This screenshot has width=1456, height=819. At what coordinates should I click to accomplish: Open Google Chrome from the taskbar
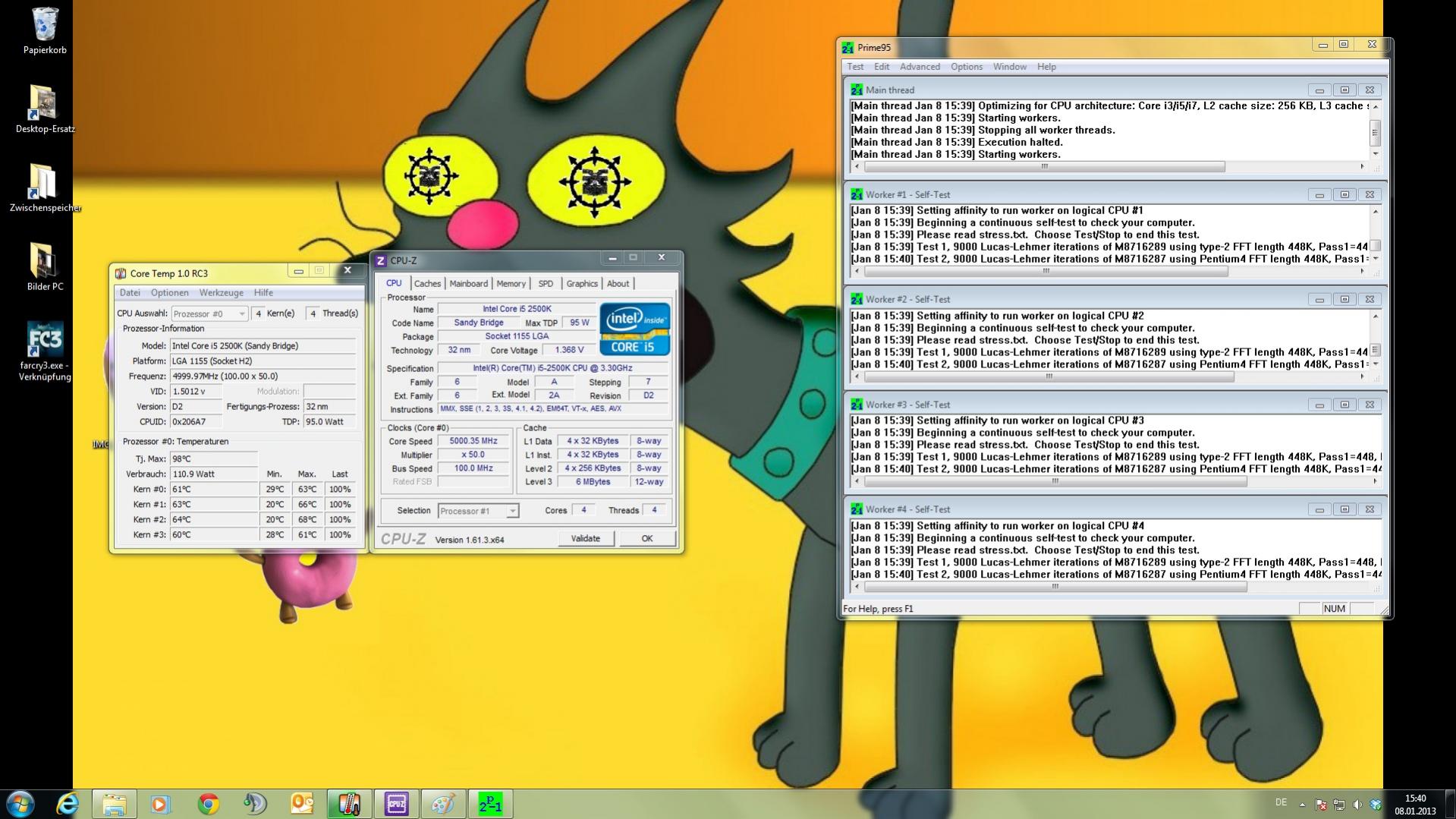[x=208, y=804]
